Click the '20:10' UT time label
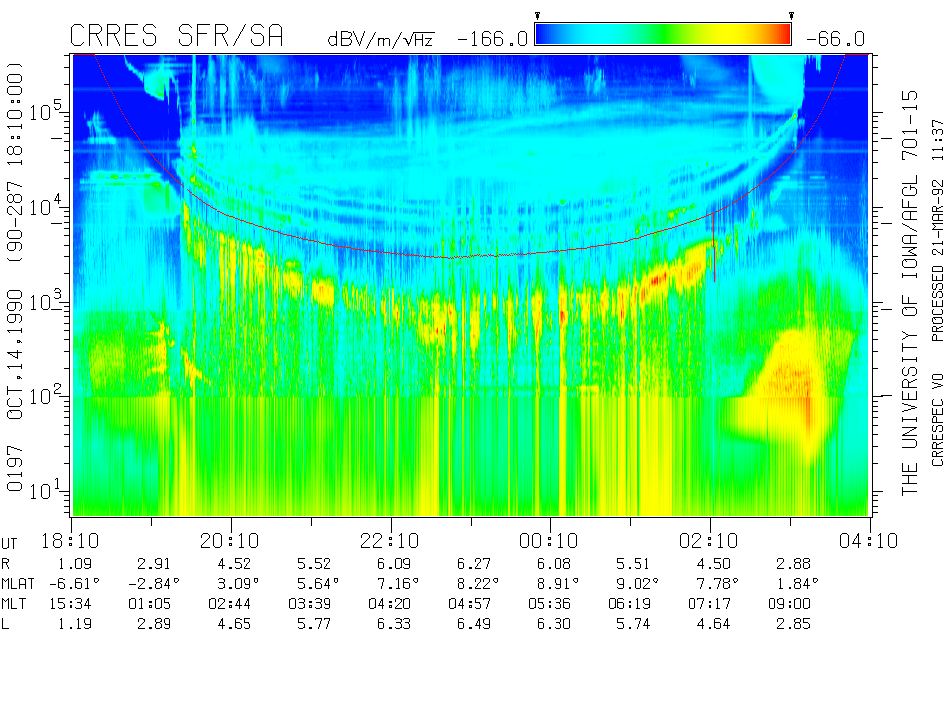945x720 pixels. (x=230, y=541)
